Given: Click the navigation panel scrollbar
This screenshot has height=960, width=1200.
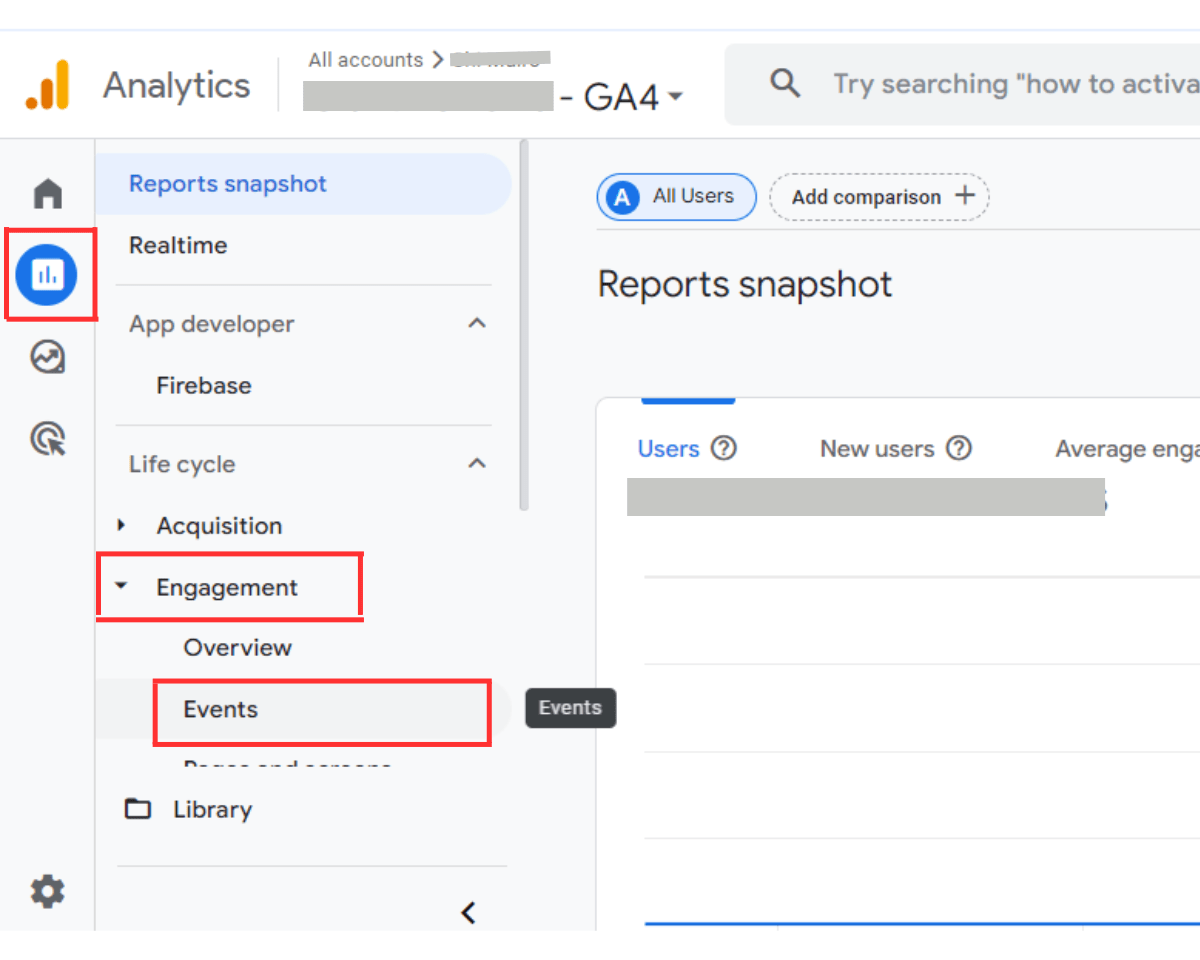Looking at the screenshot, I should 523,325.
